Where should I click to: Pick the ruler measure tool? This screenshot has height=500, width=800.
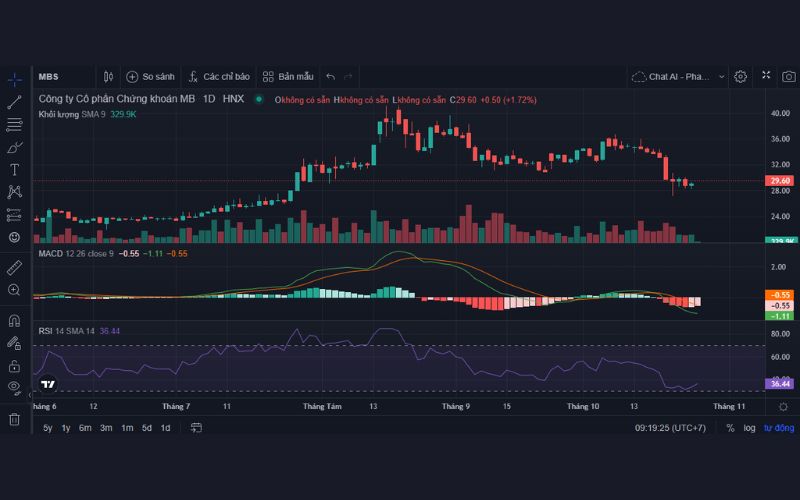point(14,267)
